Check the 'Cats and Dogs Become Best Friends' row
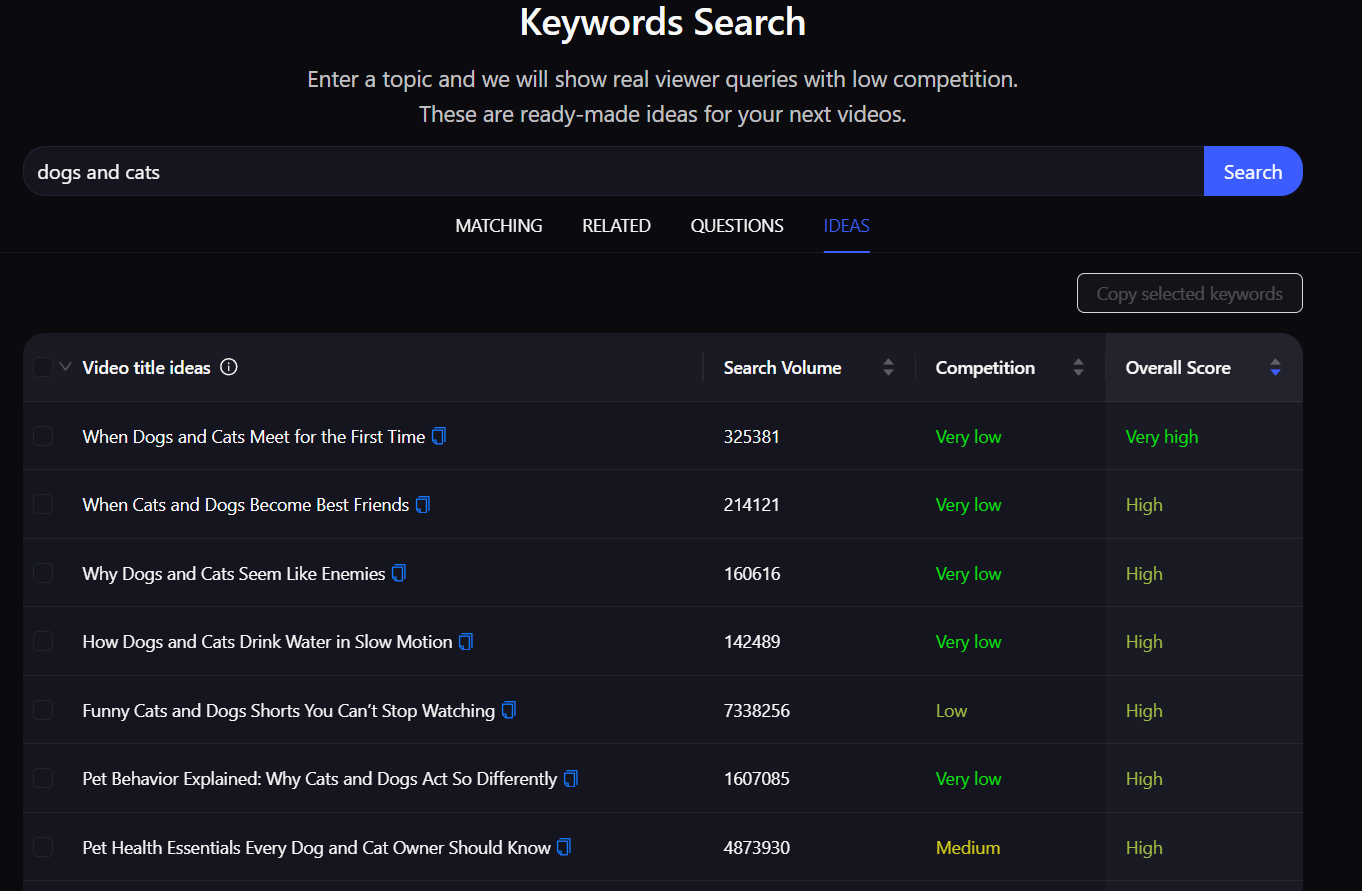This screenshot has width=1362, height=891. tap(43, 505)
